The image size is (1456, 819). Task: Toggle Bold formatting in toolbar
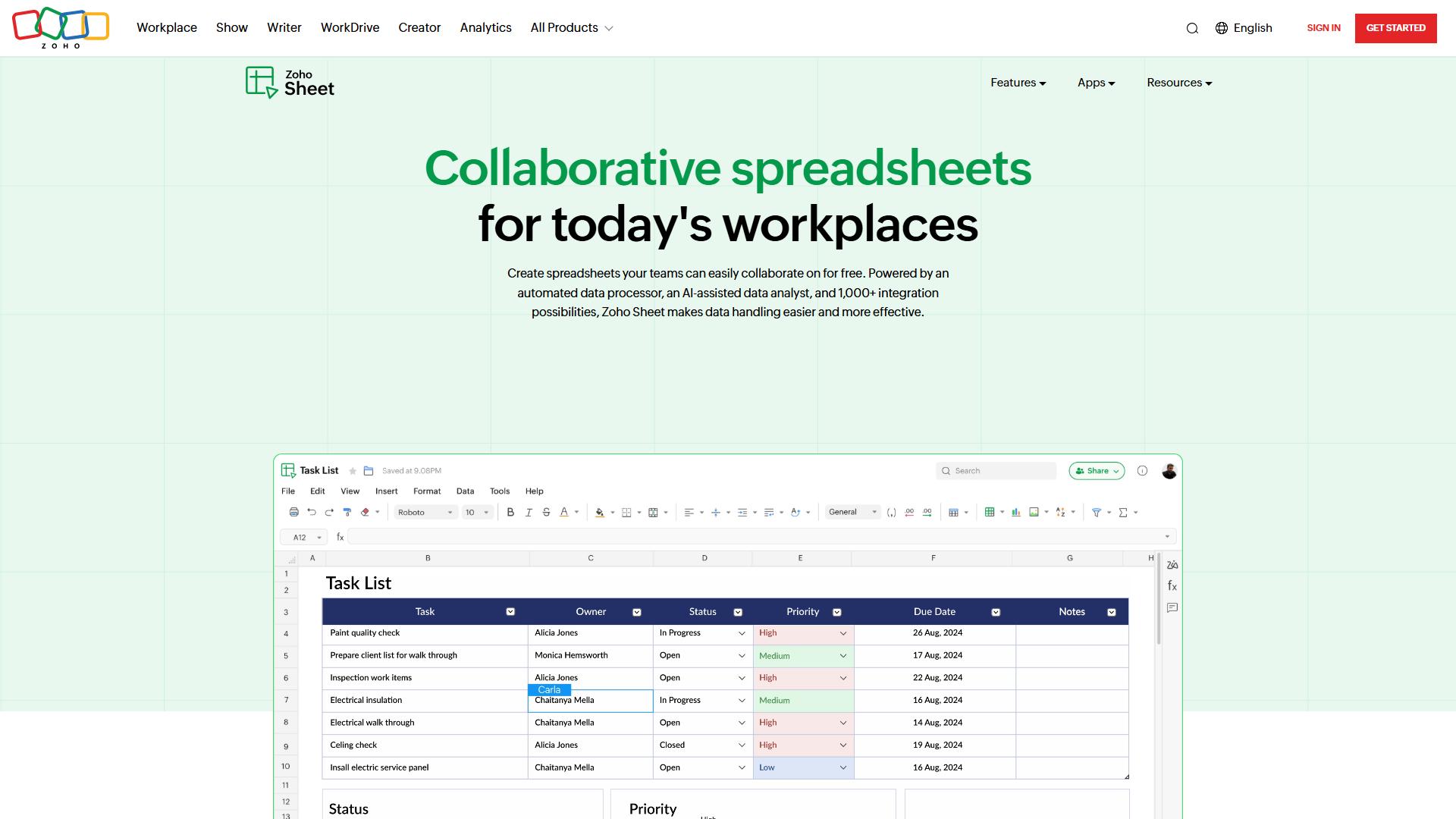[510, 513]
